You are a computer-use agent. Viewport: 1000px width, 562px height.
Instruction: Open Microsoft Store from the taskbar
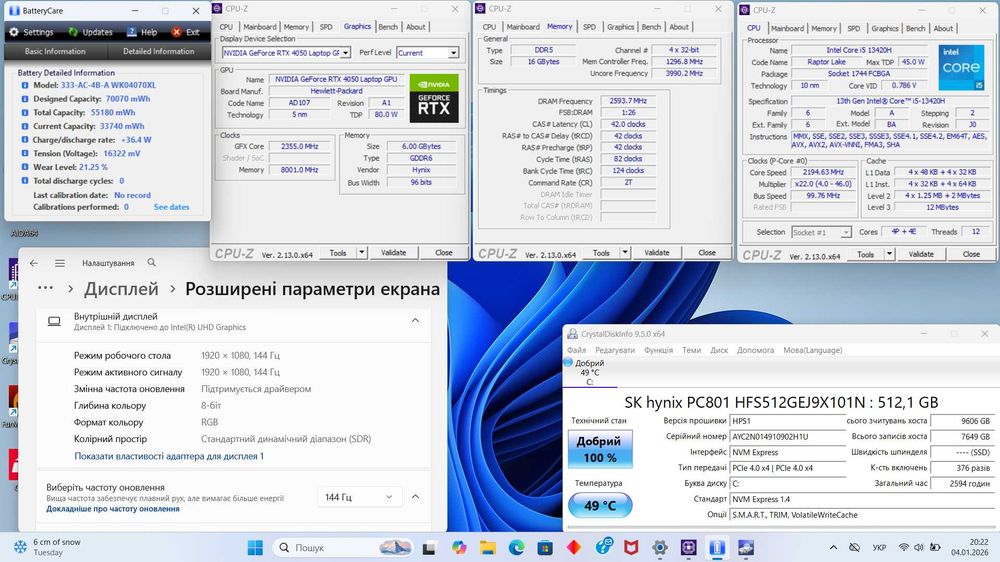pos(545,547)
